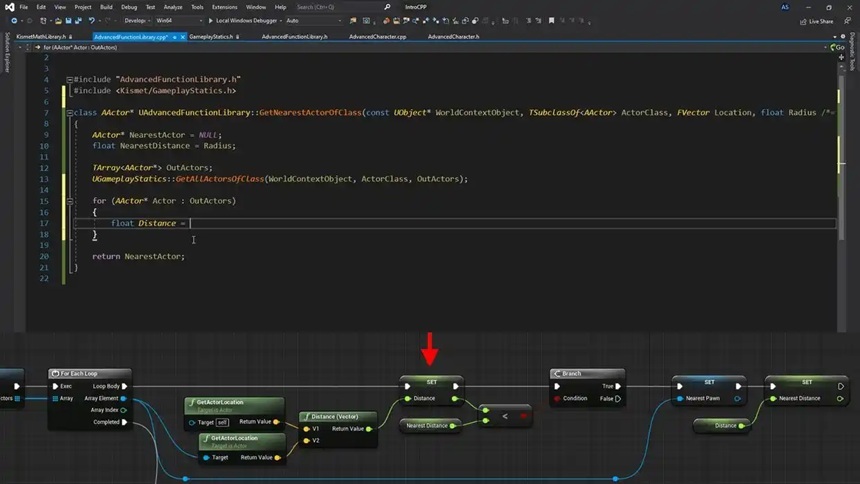Open the tab window settings gear
Viewport: 860px width, 484px height.
pyautogui.click(x=843, y=37)
